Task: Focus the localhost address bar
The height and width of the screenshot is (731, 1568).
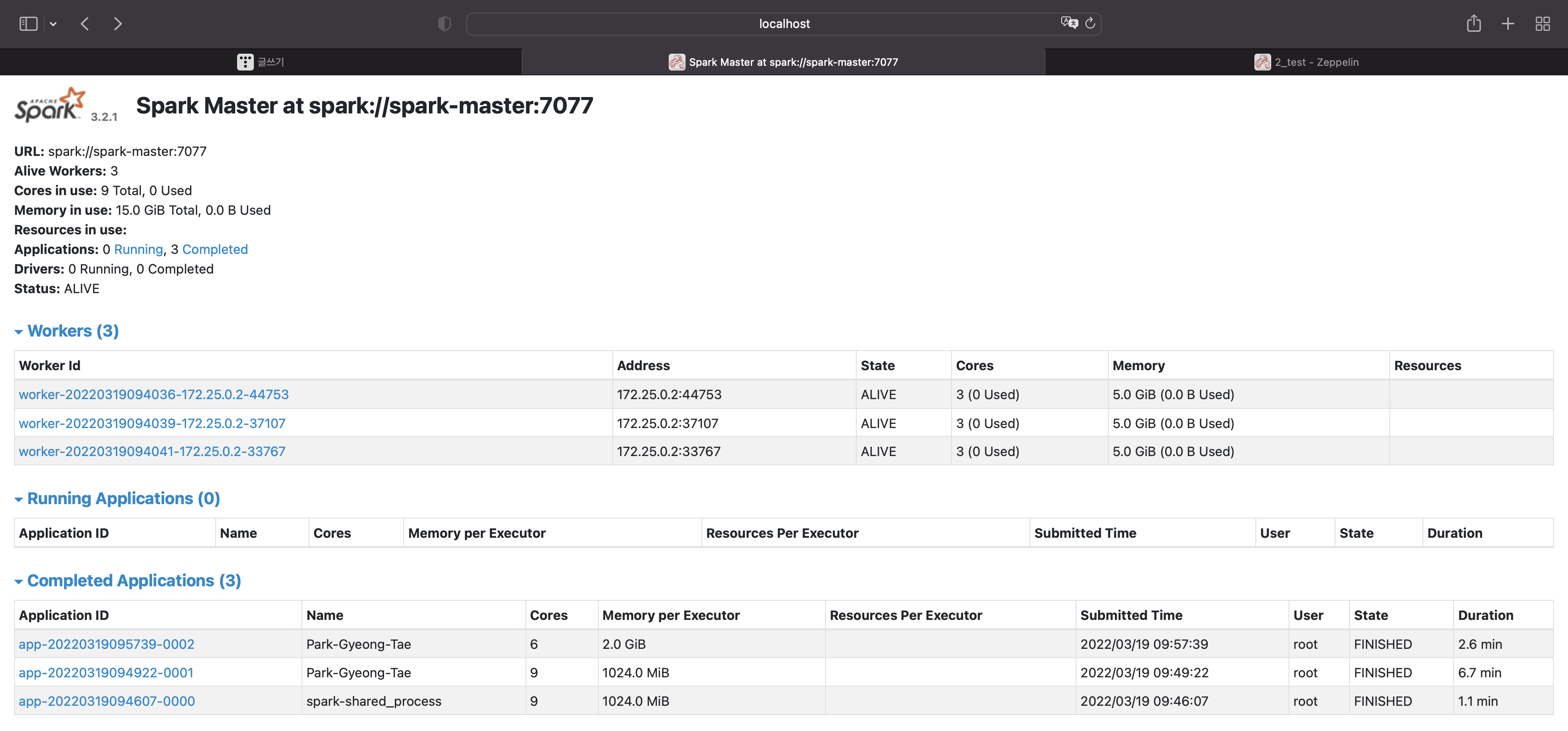Action: click(x=784, y=24)
